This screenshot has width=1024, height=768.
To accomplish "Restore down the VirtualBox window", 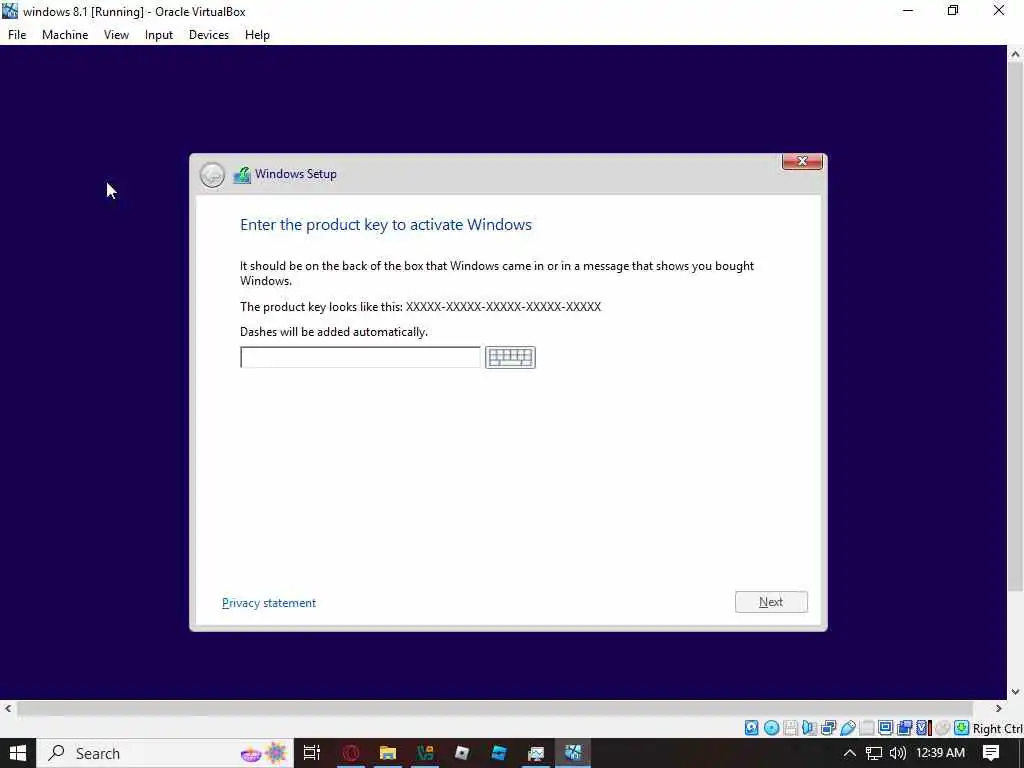I will [x=953, y=10].
